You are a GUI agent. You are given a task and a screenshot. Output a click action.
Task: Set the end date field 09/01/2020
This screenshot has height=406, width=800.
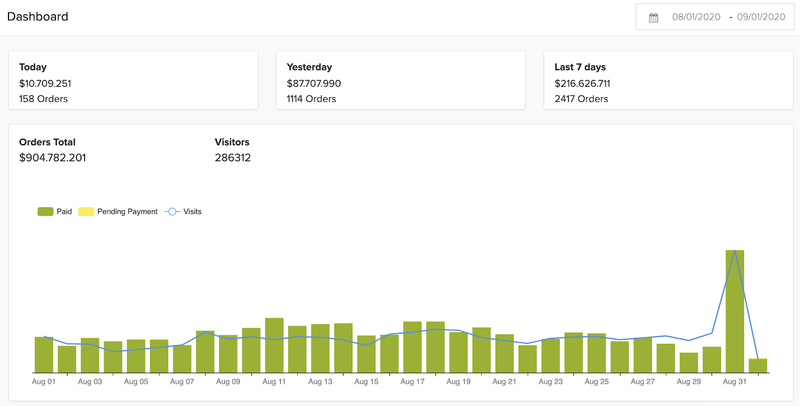(761, 17)
